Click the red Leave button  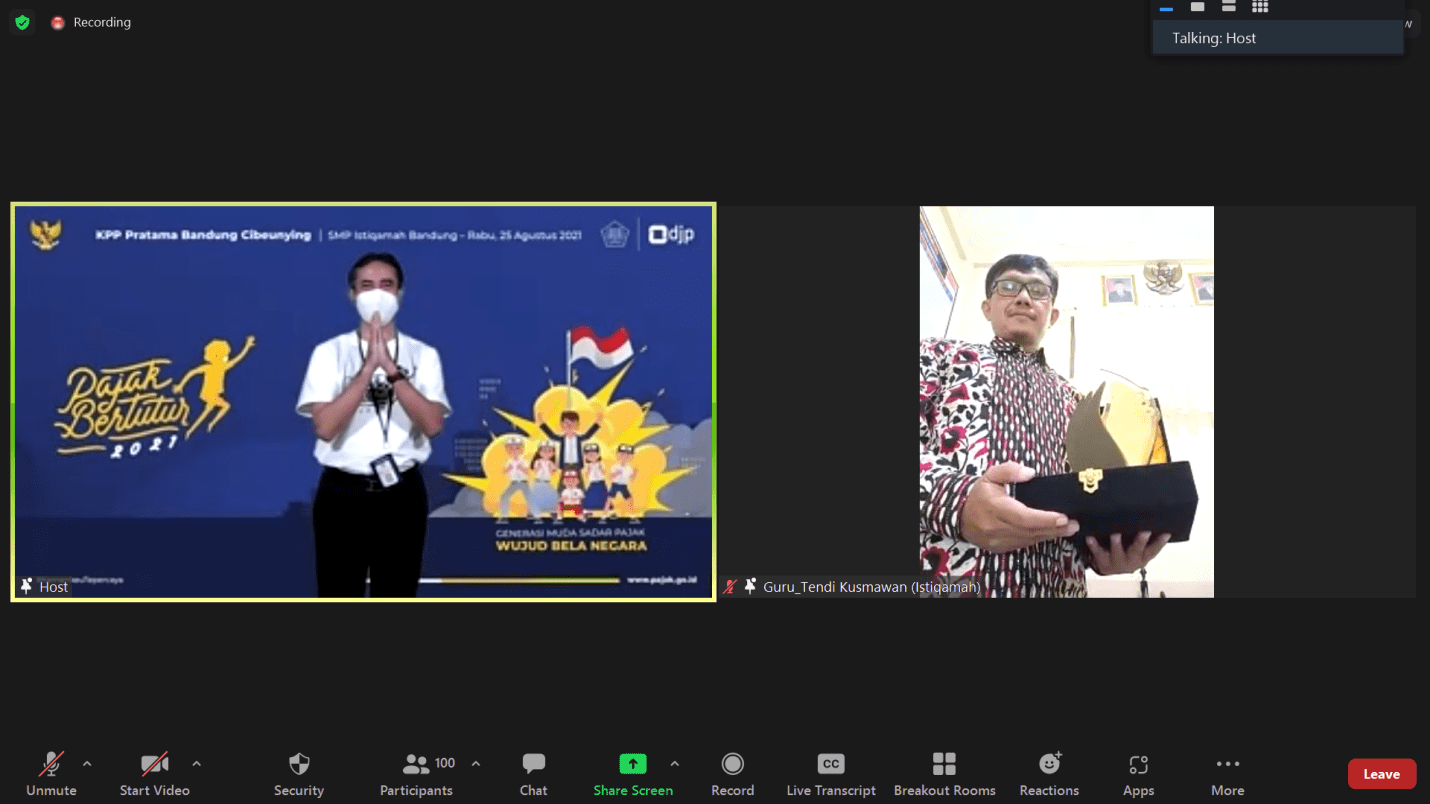(x=1381, y=774)
